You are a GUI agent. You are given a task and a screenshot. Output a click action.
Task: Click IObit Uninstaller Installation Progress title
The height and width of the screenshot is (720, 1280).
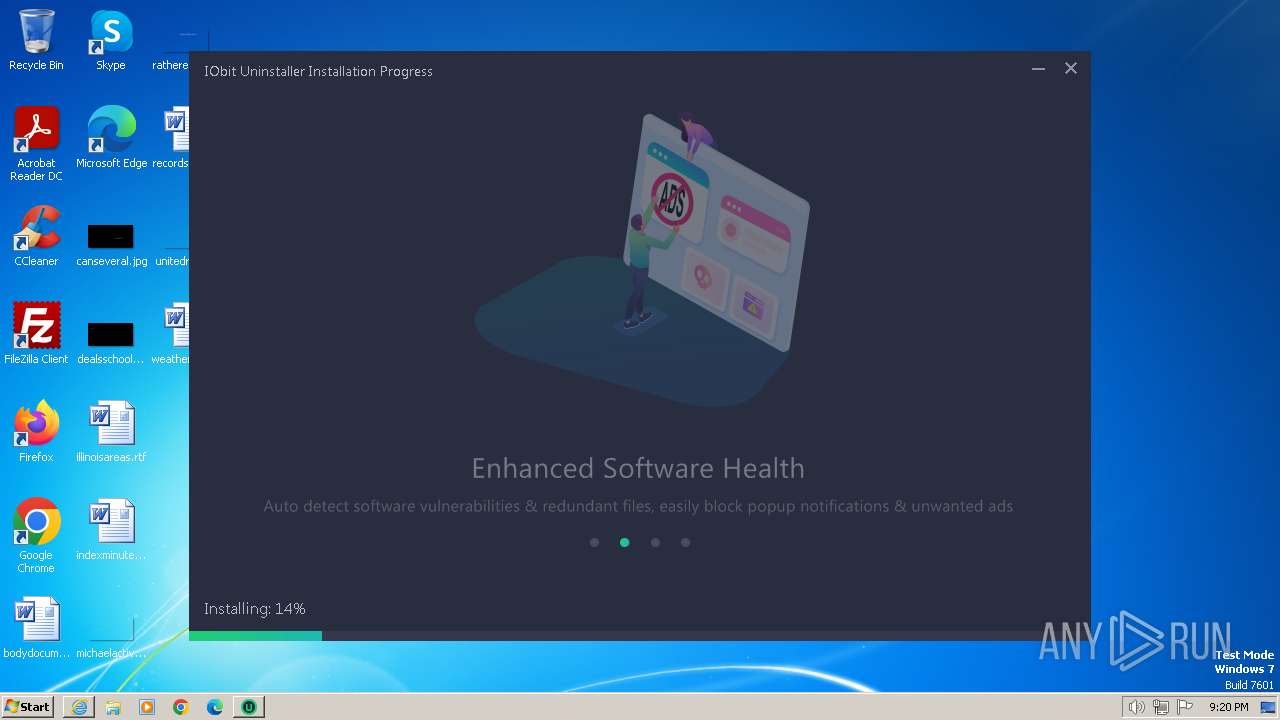coord(318,71)
